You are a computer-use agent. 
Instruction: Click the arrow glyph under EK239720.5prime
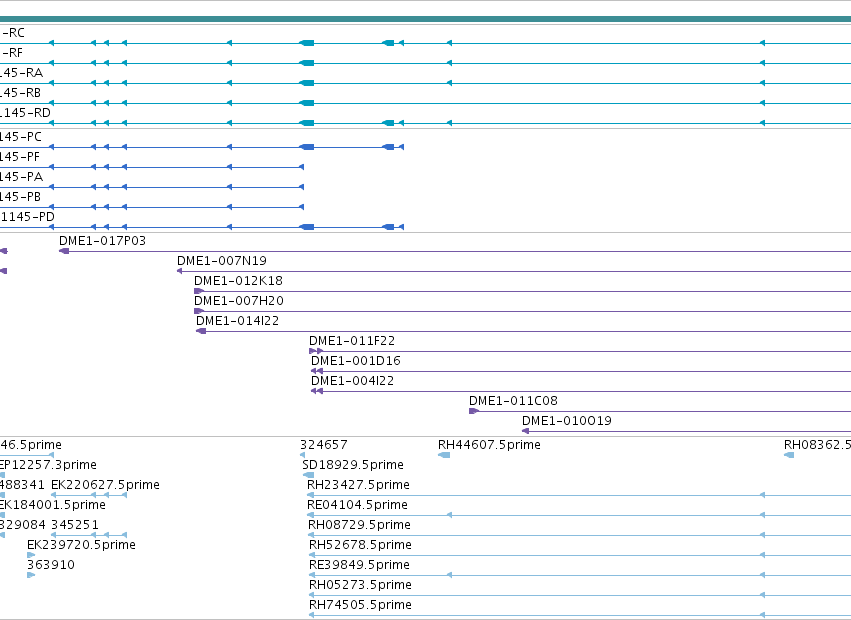[x=31, y=555]
